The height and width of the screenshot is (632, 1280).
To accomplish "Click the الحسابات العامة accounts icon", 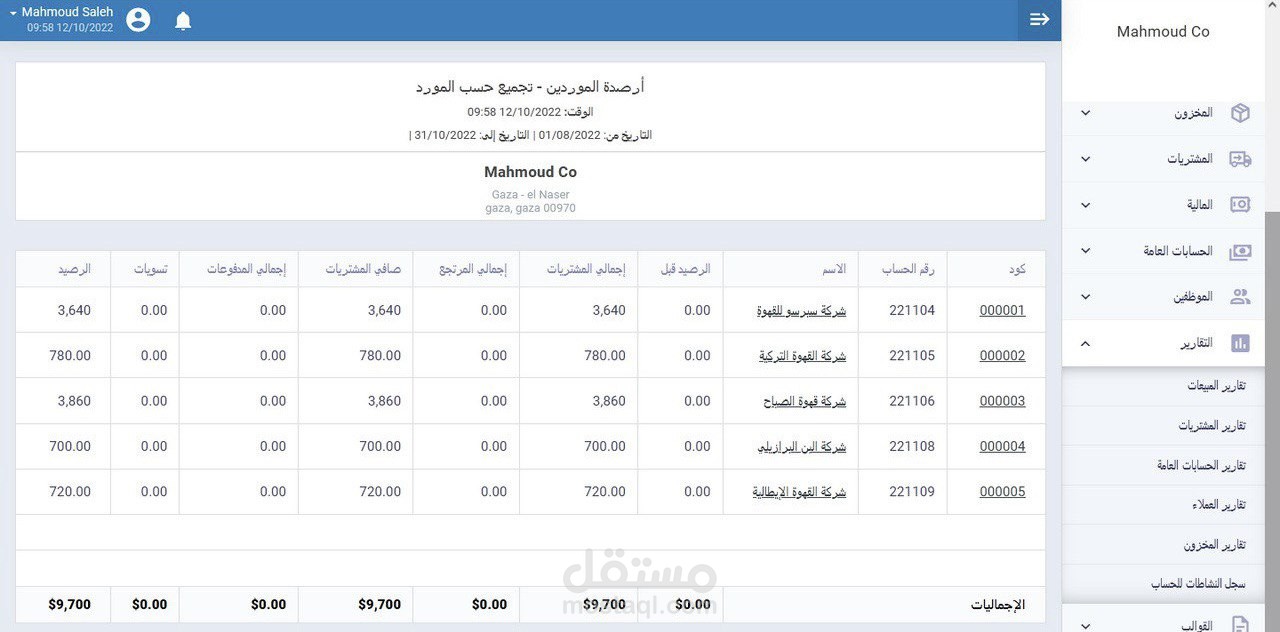I will [1240, 250].
